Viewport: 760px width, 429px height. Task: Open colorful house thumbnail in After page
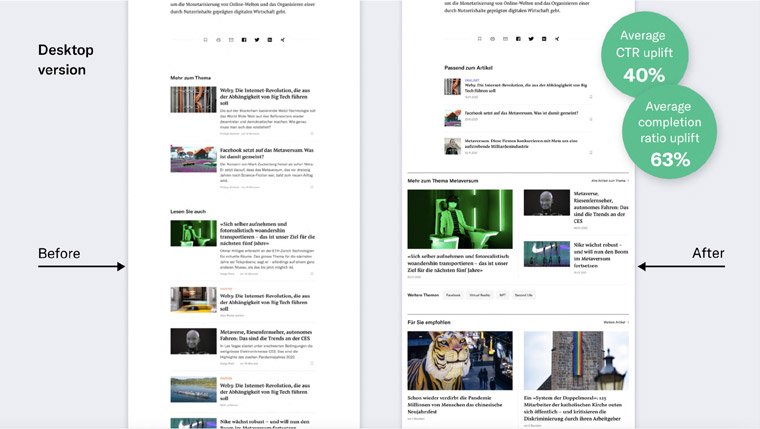tap(452, 118)
